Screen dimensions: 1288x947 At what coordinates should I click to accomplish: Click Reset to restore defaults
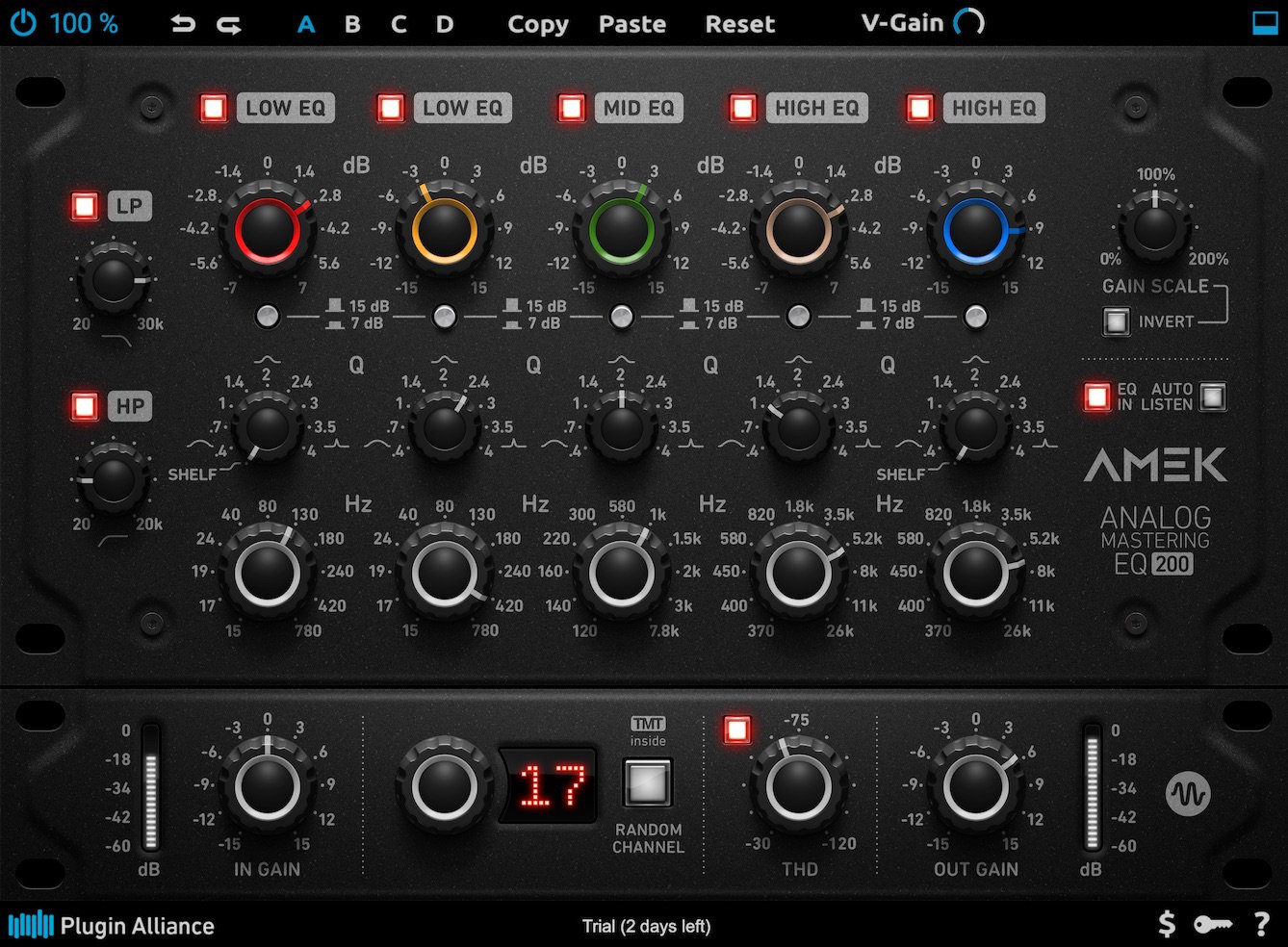click(739, 25)
